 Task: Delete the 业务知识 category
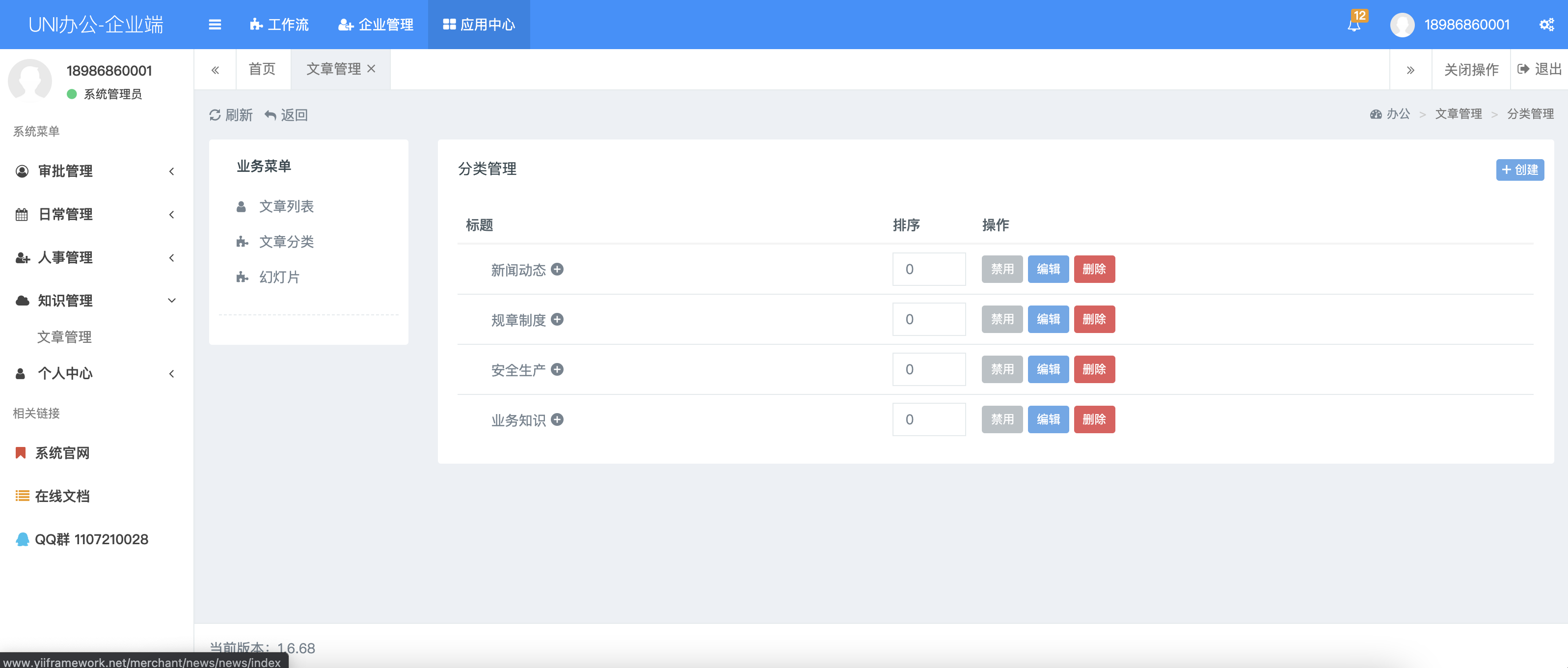pyautogui.click(x=1094, y=419)
